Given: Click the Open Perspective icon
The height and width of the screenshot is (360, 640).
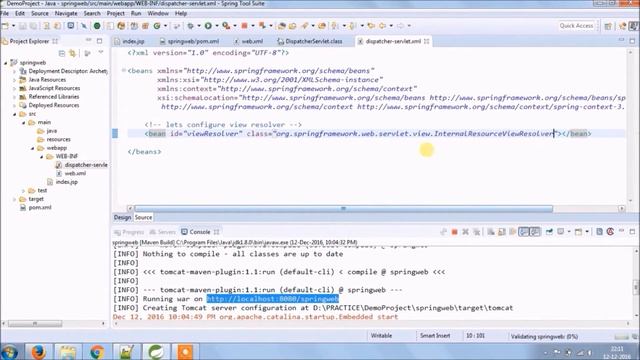Looking at the screenshot, I should [608, 26].
